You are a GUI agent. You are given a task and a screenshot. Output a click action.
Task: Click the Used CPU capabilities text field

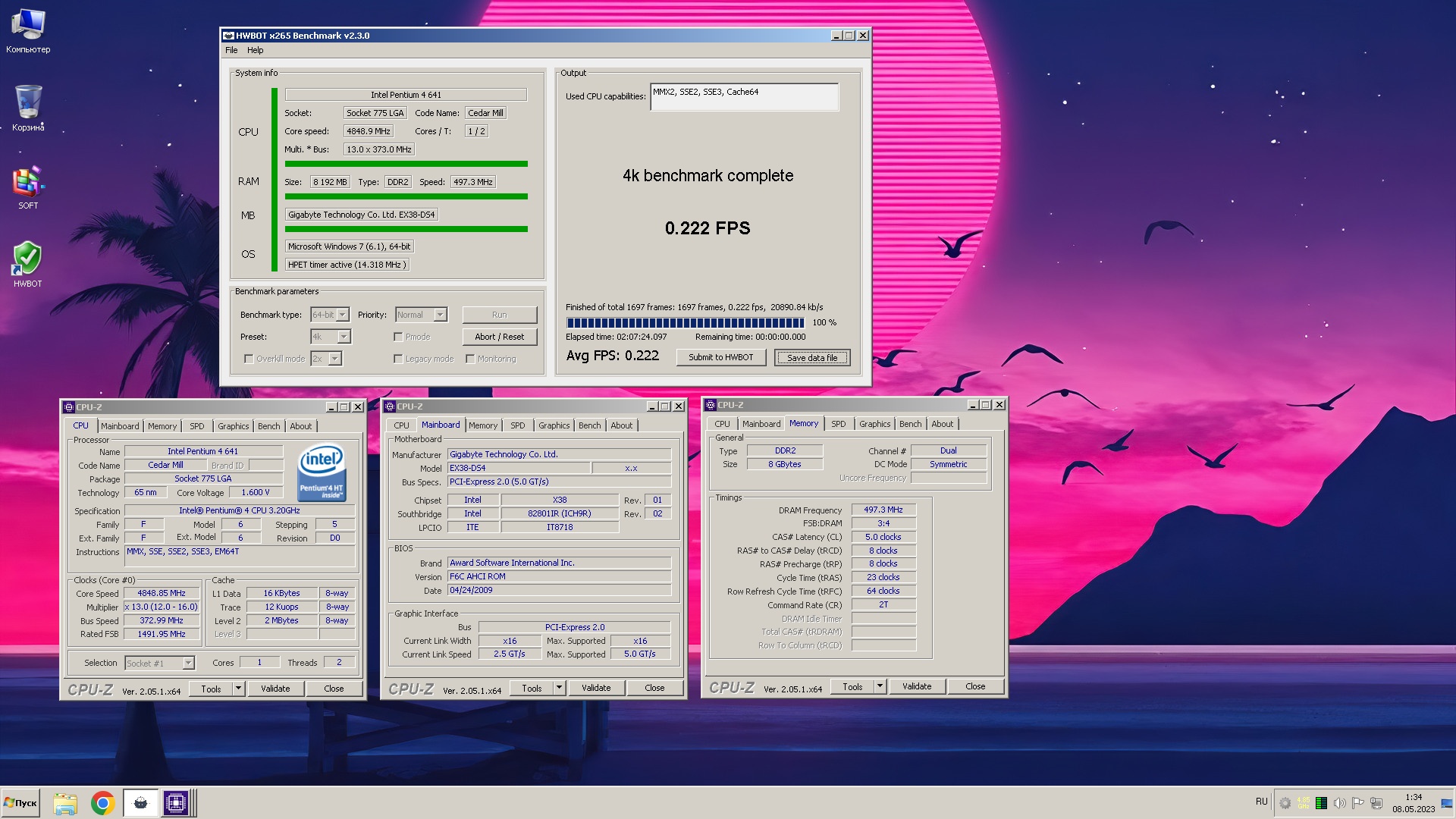point(744,97)
